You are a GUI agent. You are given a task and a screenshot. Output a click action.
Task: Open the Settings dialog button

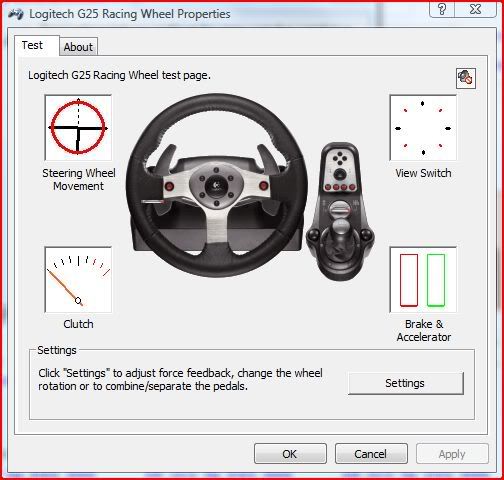[406, 383]
